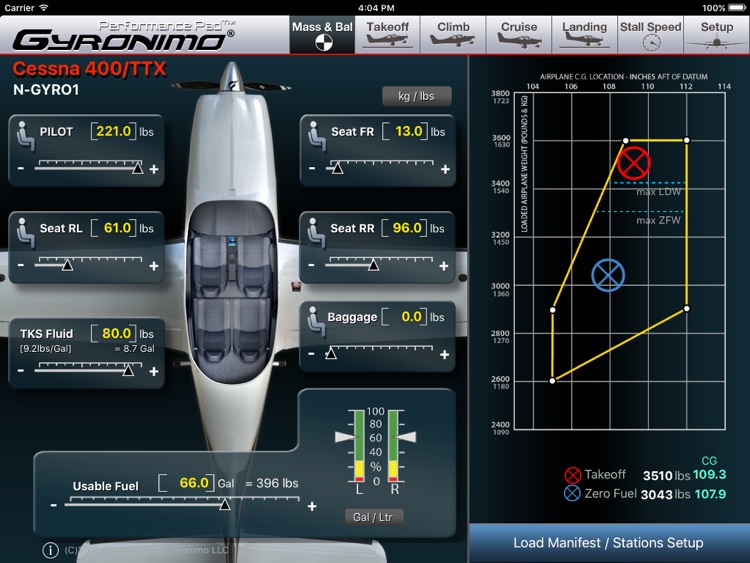The height and width of the screenshot is (563, 750).
Task: Increase Seat RL weight with plus
Action: pos(154,265)
